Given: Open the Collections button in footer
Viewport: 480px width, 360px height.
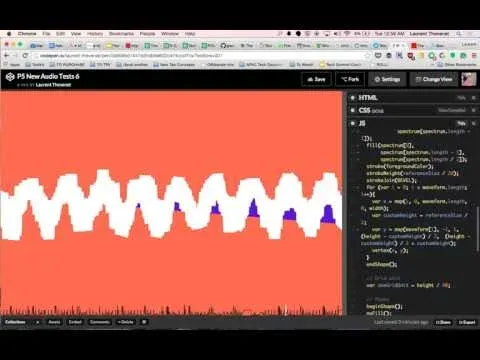Looking at the screenshot, I should pos(15,322).
